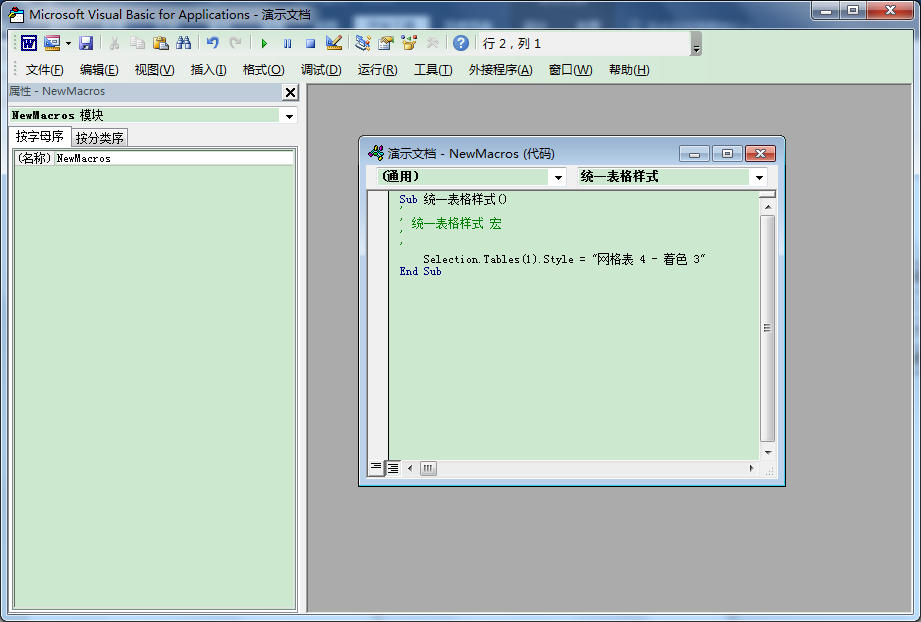Click the vertical scrollbar thumb in code window
Screen dimensions: 921x622
(768, 328)
